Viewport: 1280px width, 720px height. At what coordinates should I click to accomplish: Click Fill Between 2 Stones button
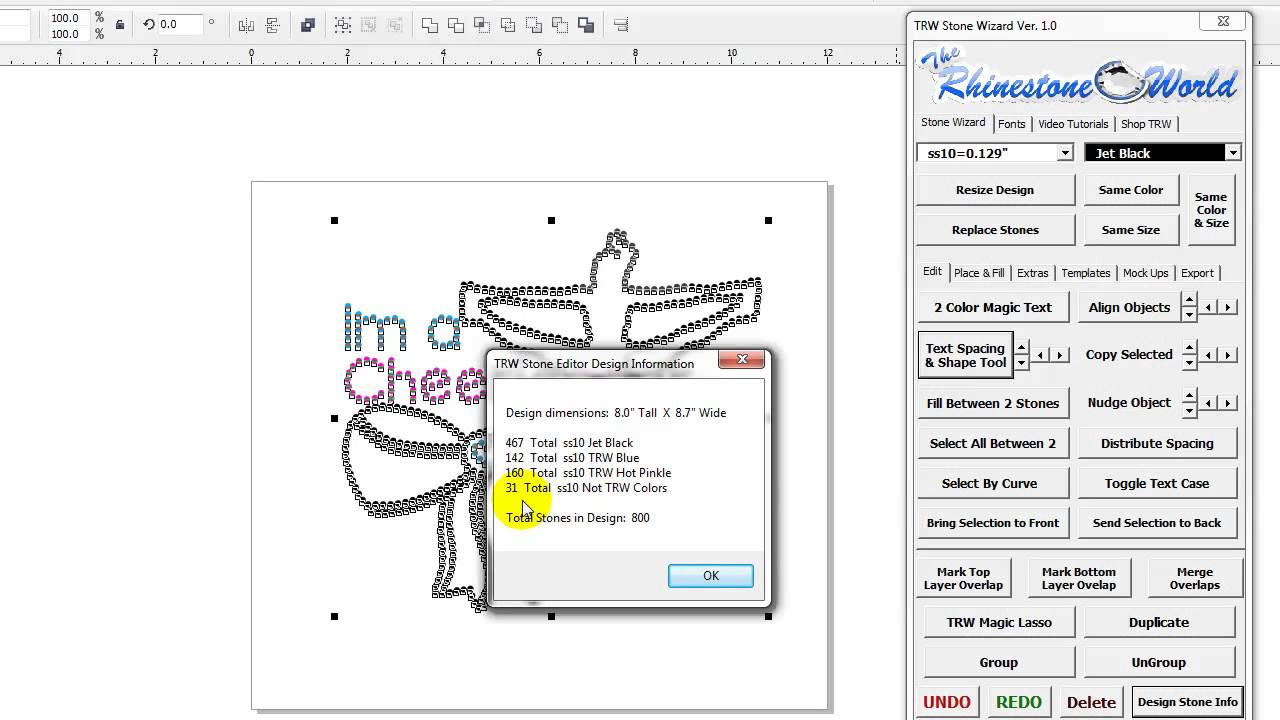coord(993,403)
